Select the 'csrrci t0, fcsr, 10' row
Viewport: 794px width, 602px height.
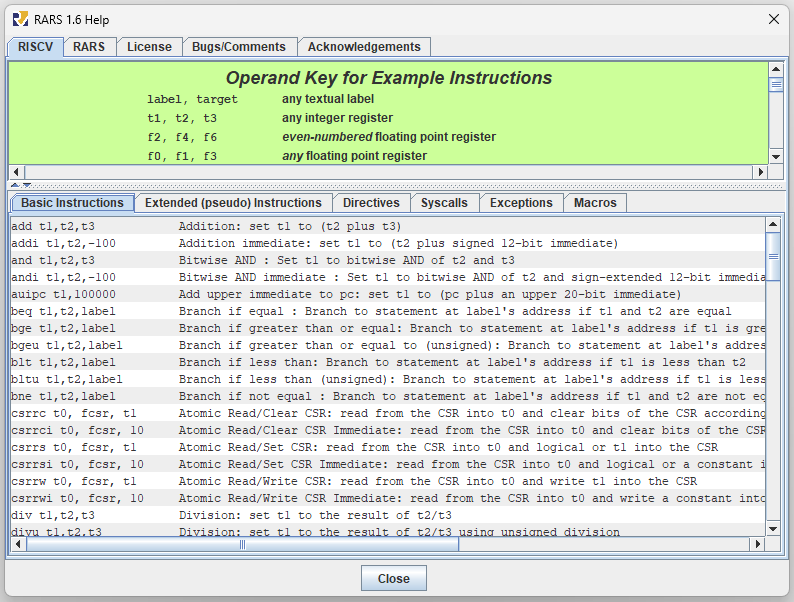tap(388, 430)
